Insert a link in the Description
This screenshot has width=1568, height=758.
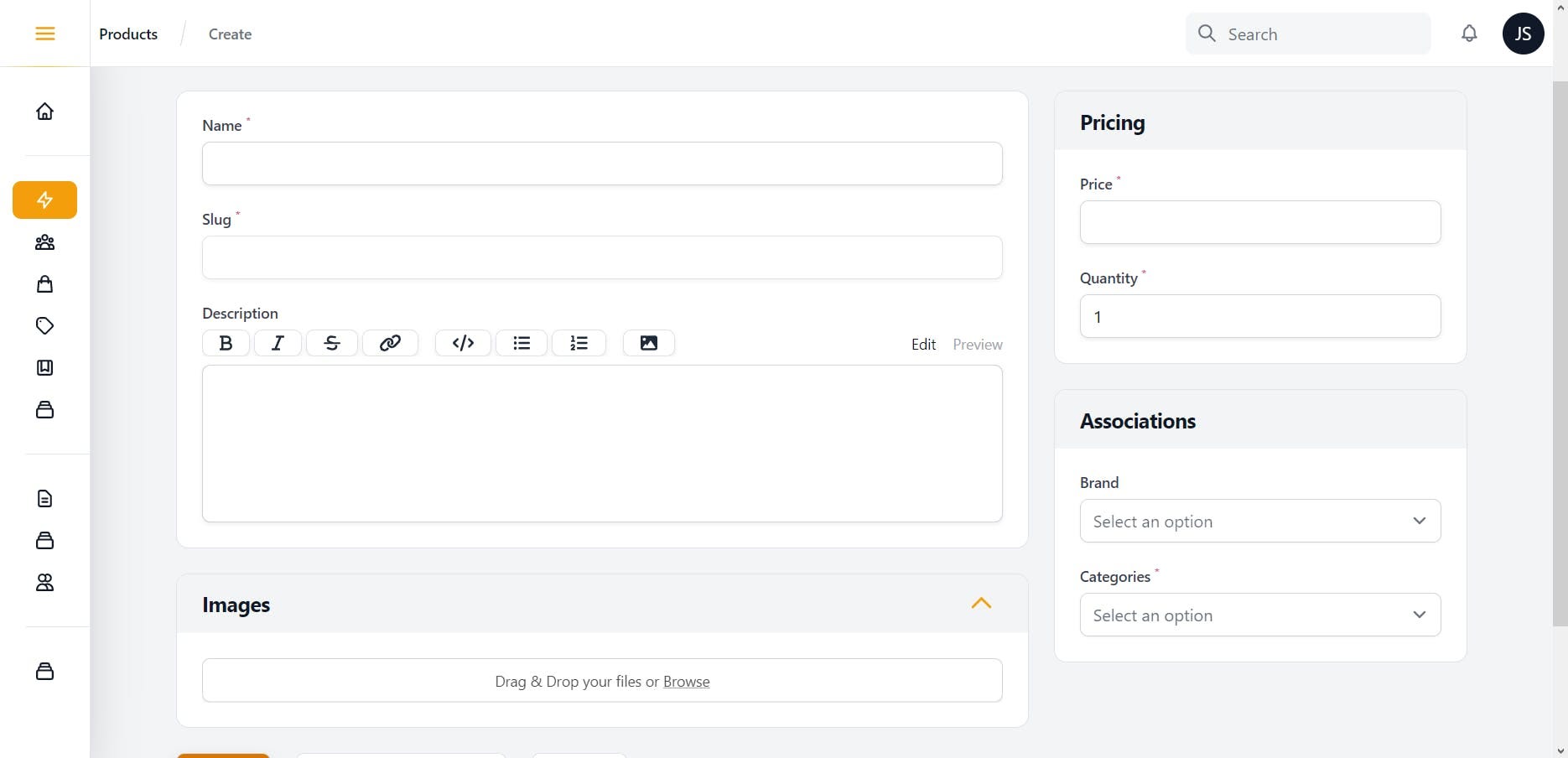[x=390, y=343]
